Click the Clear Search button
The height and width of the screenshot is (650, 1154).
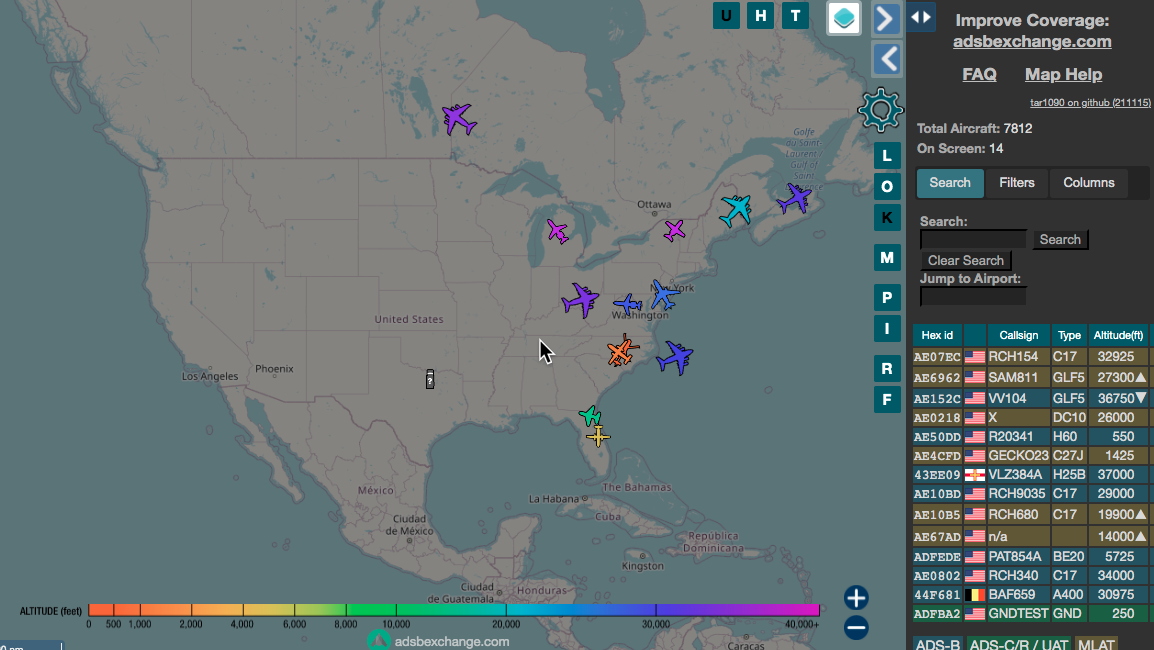coord(966,261)
